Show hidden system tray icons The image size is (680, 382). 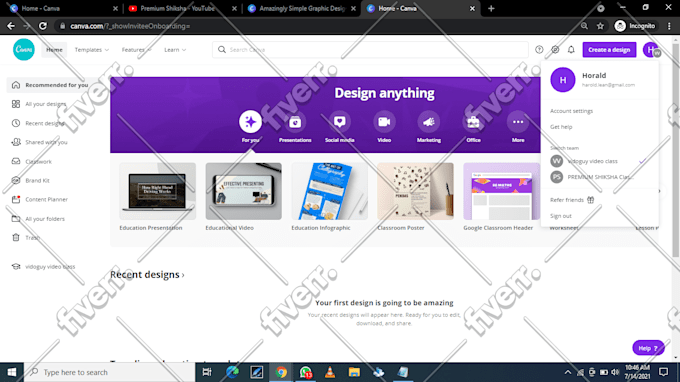(x=568, y=372)
